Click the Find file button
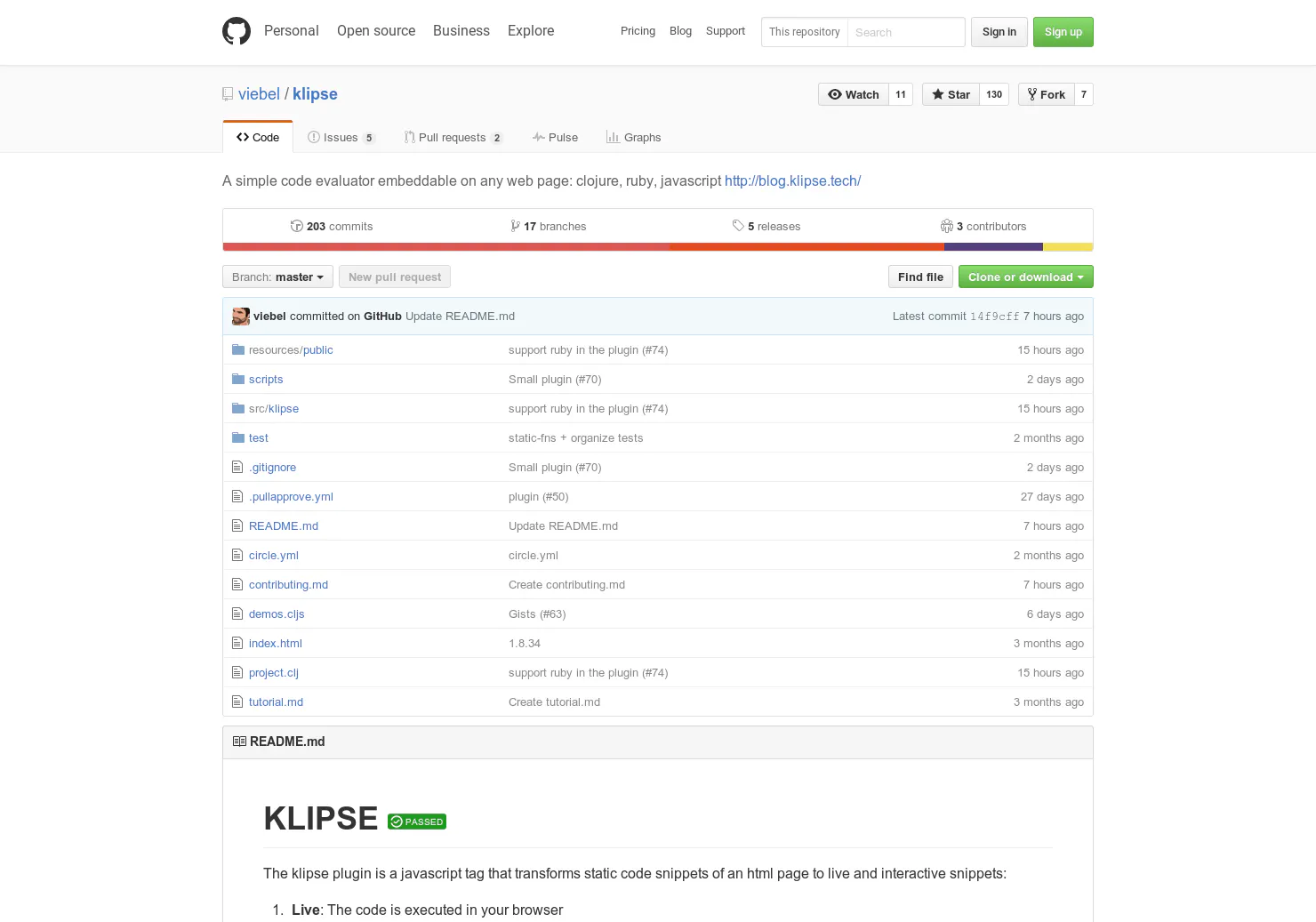Viewport: 1316px width, 922px height. (920, 277)
